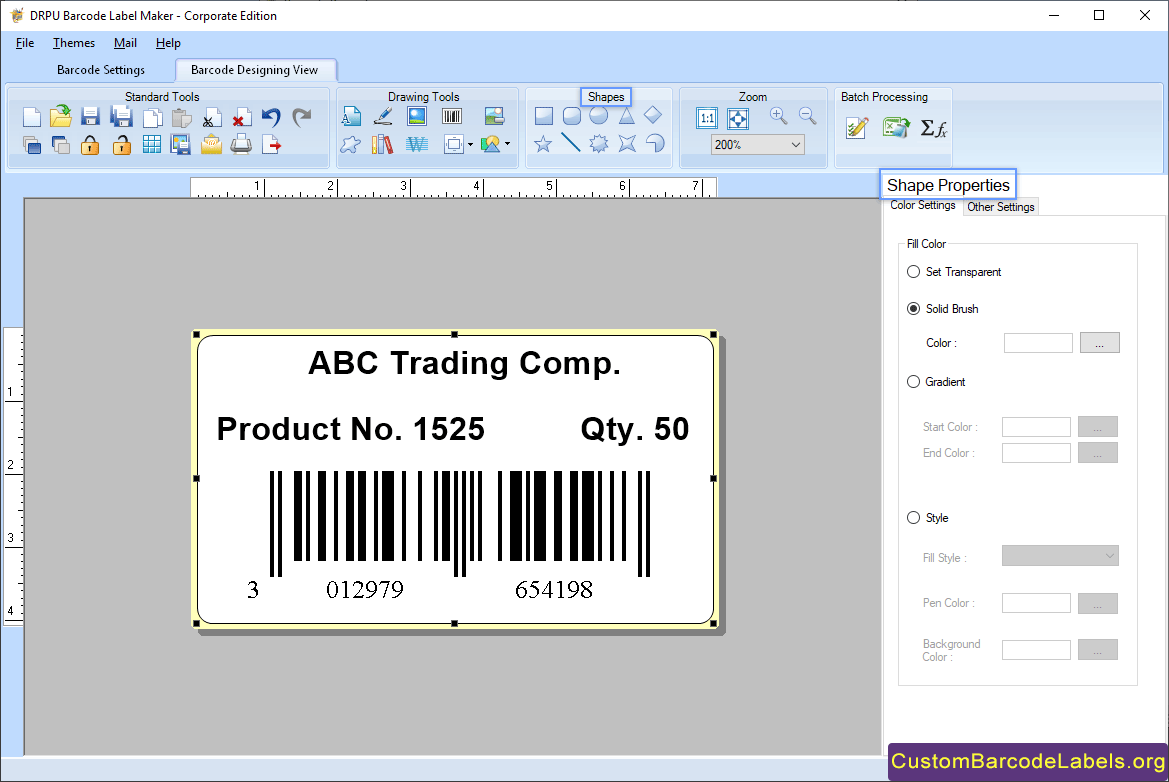This screenshot has height=782, width=1169.
Task: Open the Themes menu
Action: pyautogui.click(x=74, y=43)
